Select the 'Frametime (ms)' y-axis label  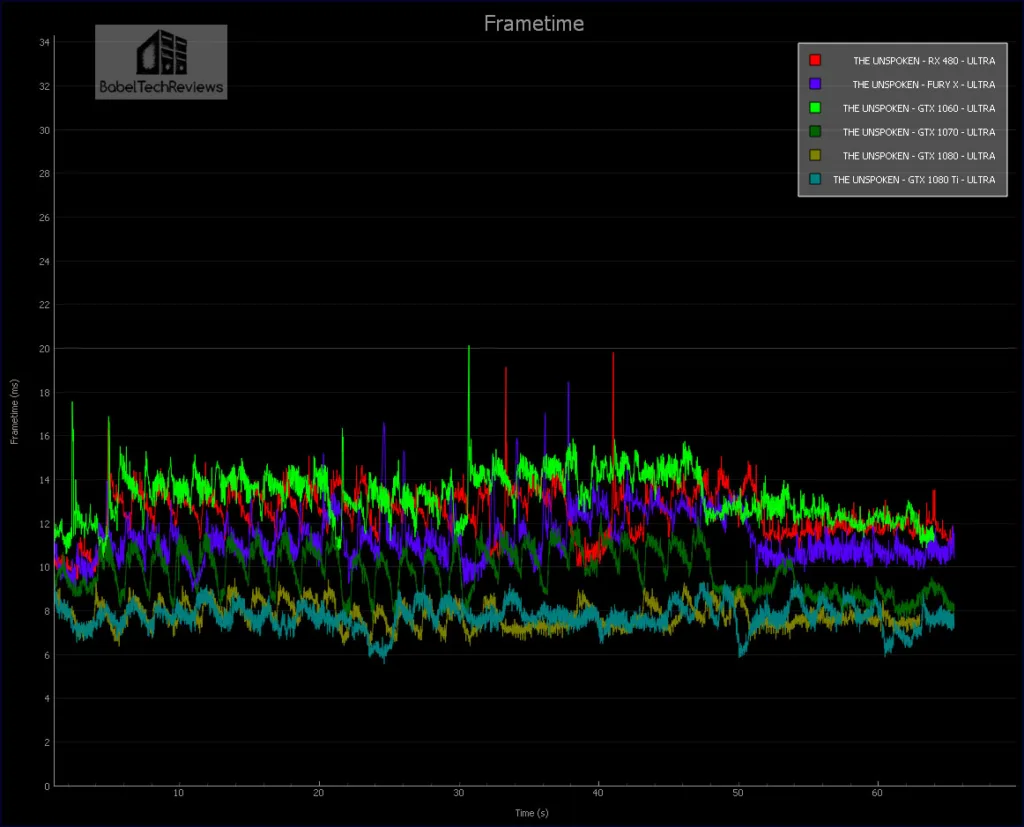pos(14,411)
